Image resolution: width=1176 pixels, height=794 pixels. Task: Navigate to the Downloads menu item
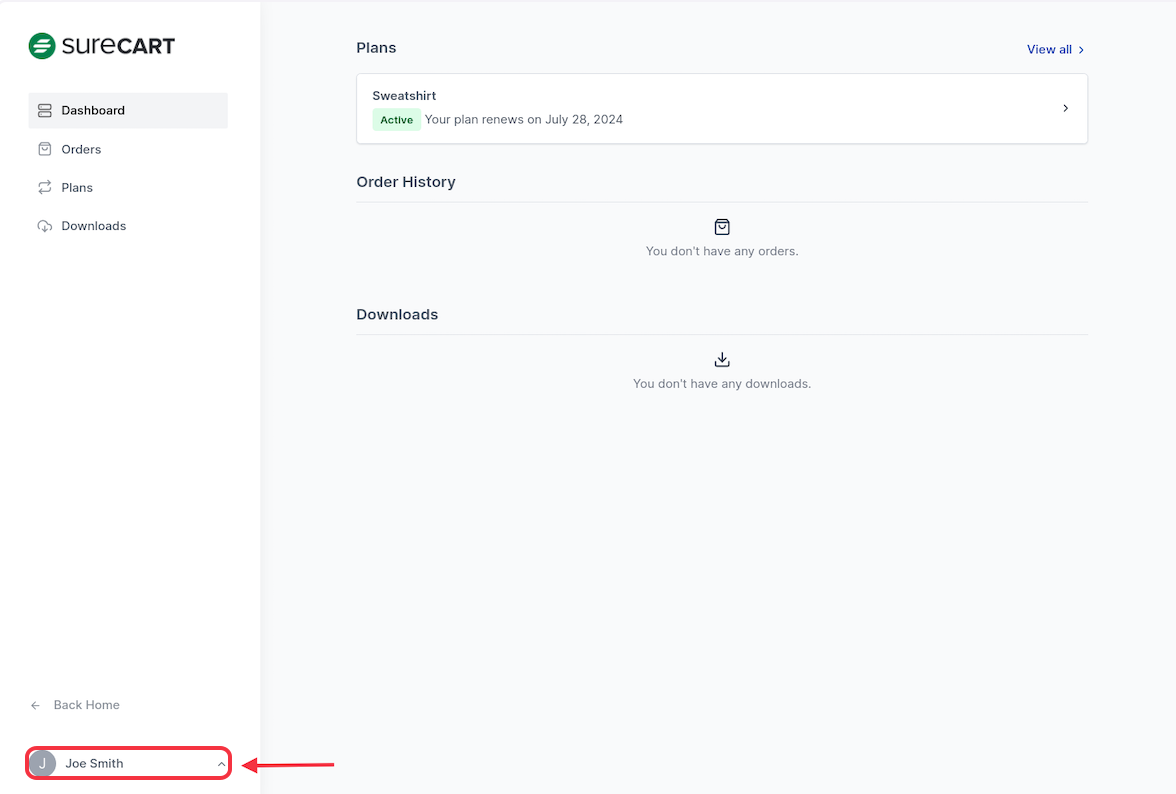(x=93, y=226)
